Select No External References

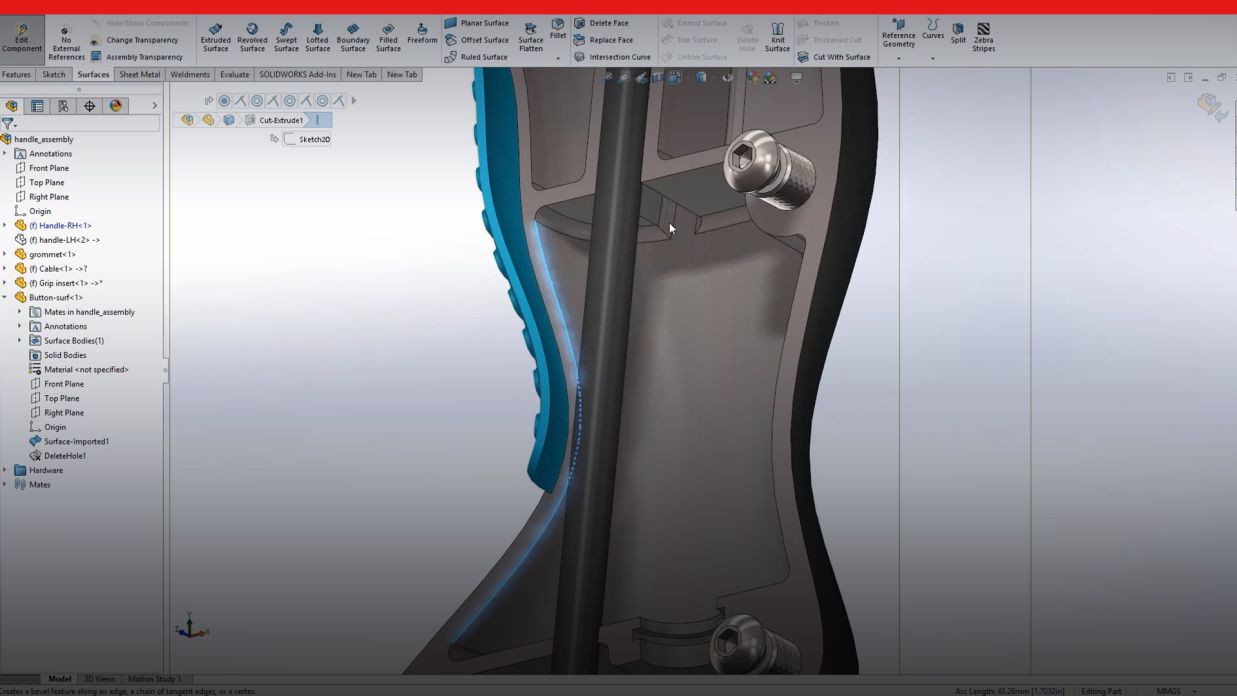[66, 42]
